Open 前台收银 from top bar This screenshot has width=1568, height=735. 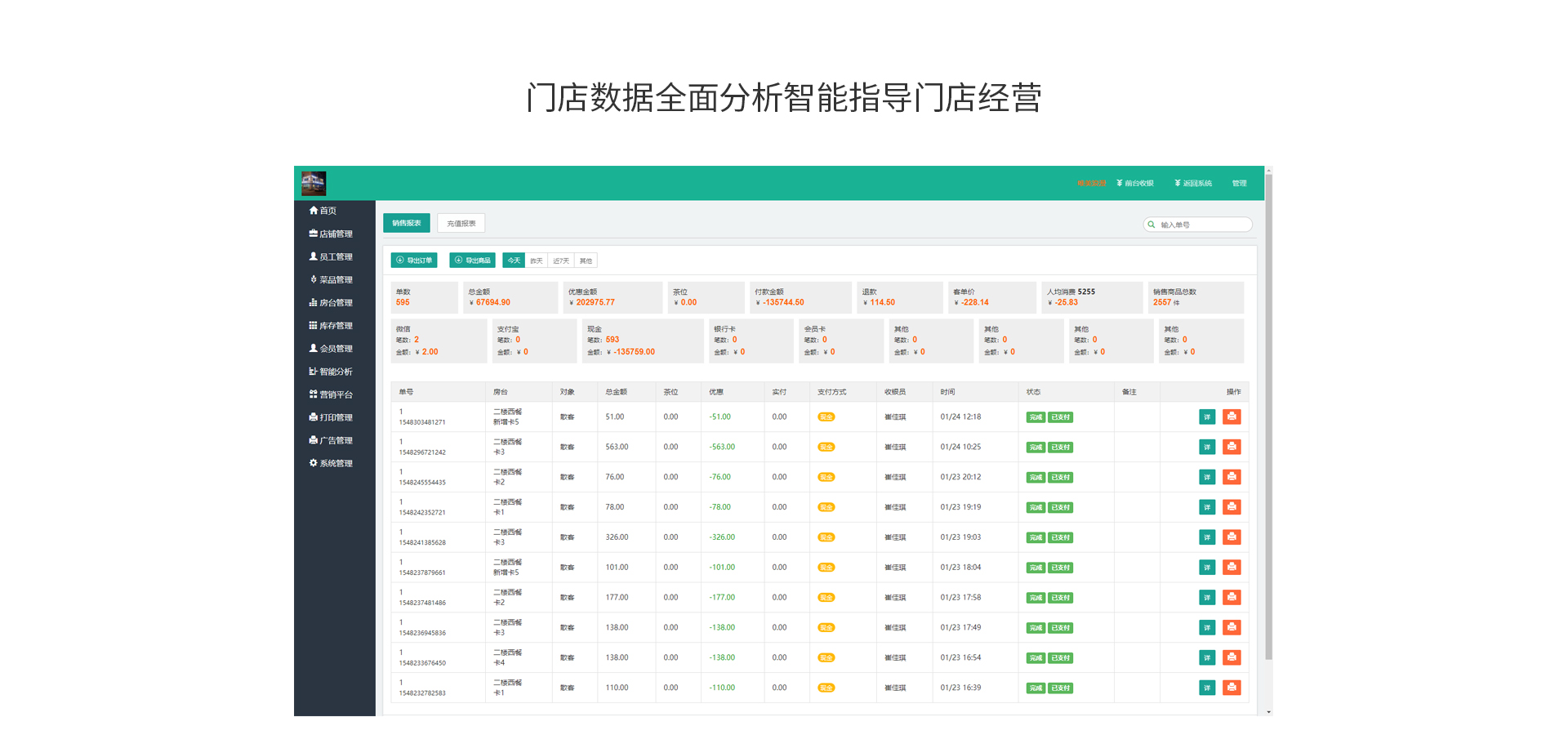[x=1135, y=183]
